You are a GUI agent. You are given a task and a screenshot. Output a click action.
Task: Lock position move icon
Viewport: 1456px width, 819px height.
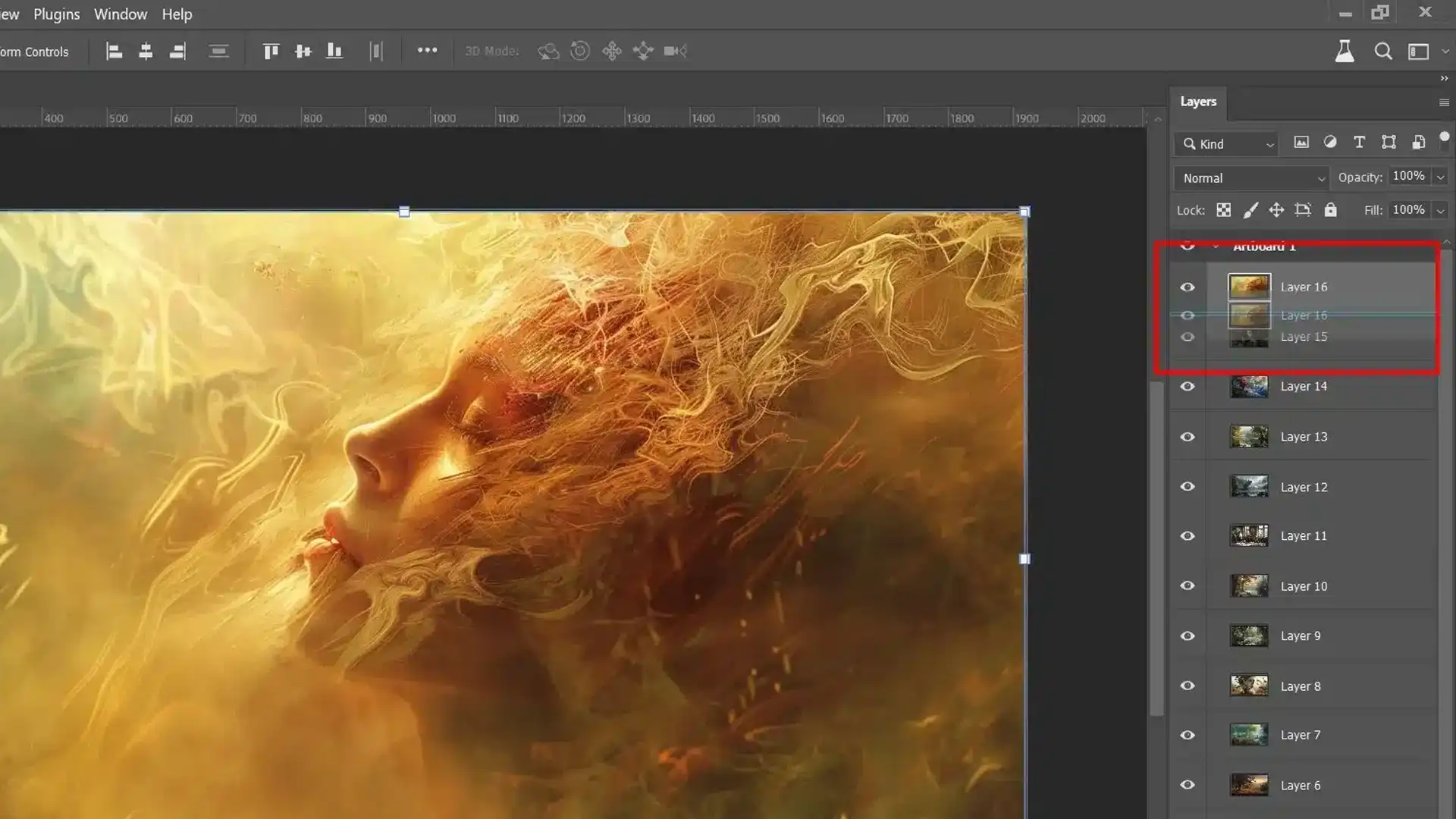click(1276, 210)
